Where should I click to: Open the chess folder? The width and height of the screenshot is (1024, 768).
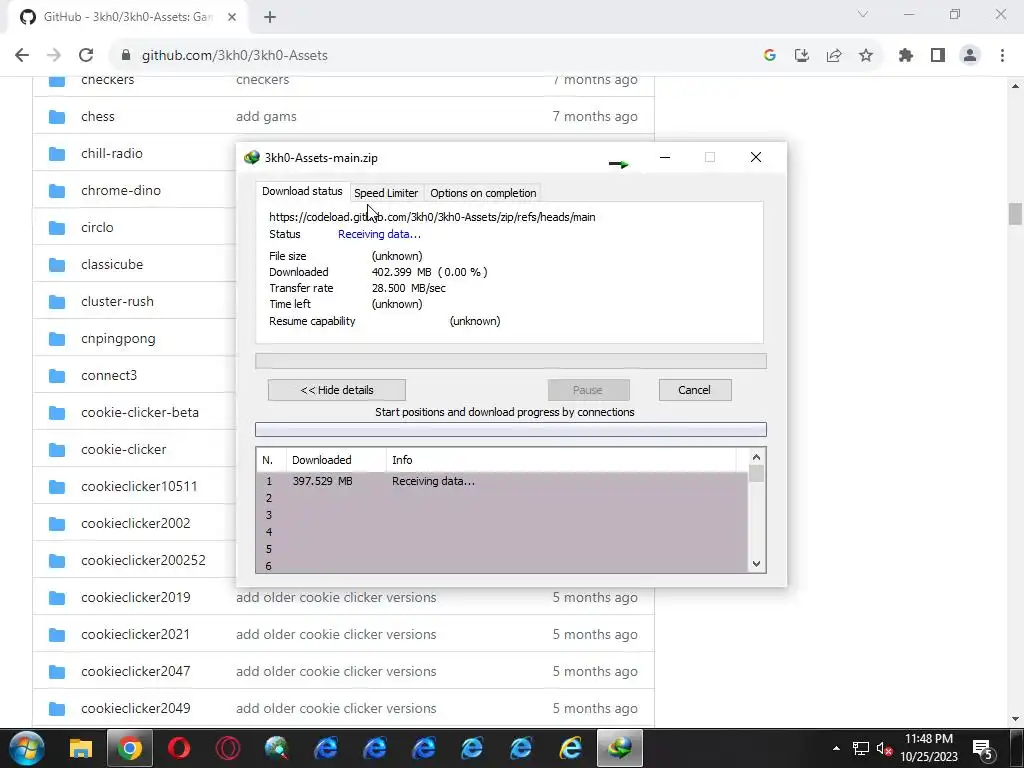(x=98, y=116)
